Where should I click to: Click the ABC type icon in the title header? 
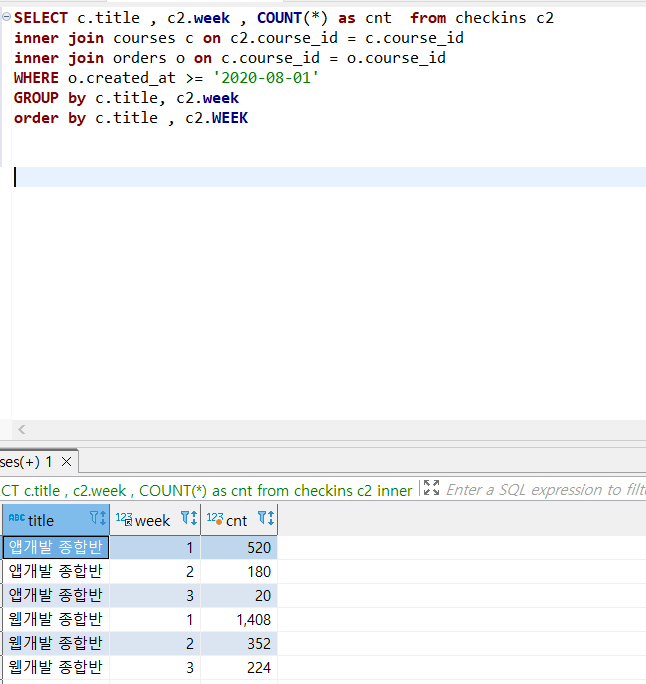(17, 518)
